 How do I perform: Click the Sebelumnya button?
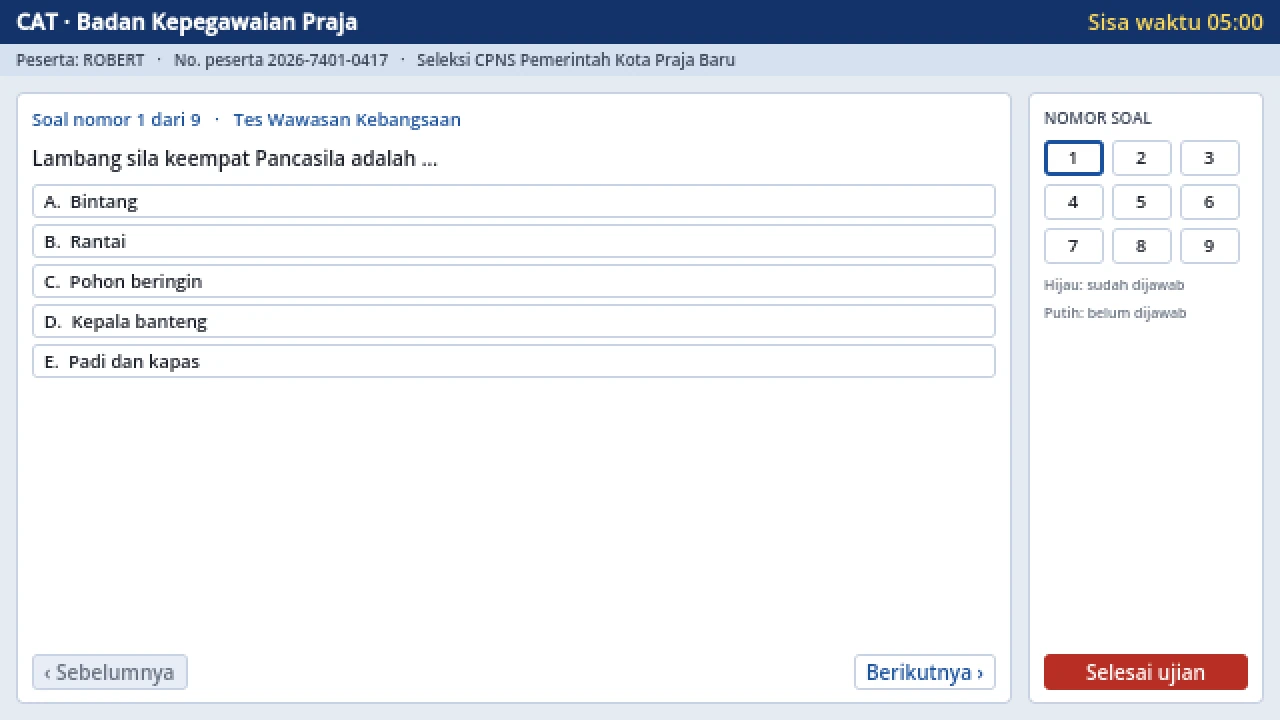[x=110, y=672]
